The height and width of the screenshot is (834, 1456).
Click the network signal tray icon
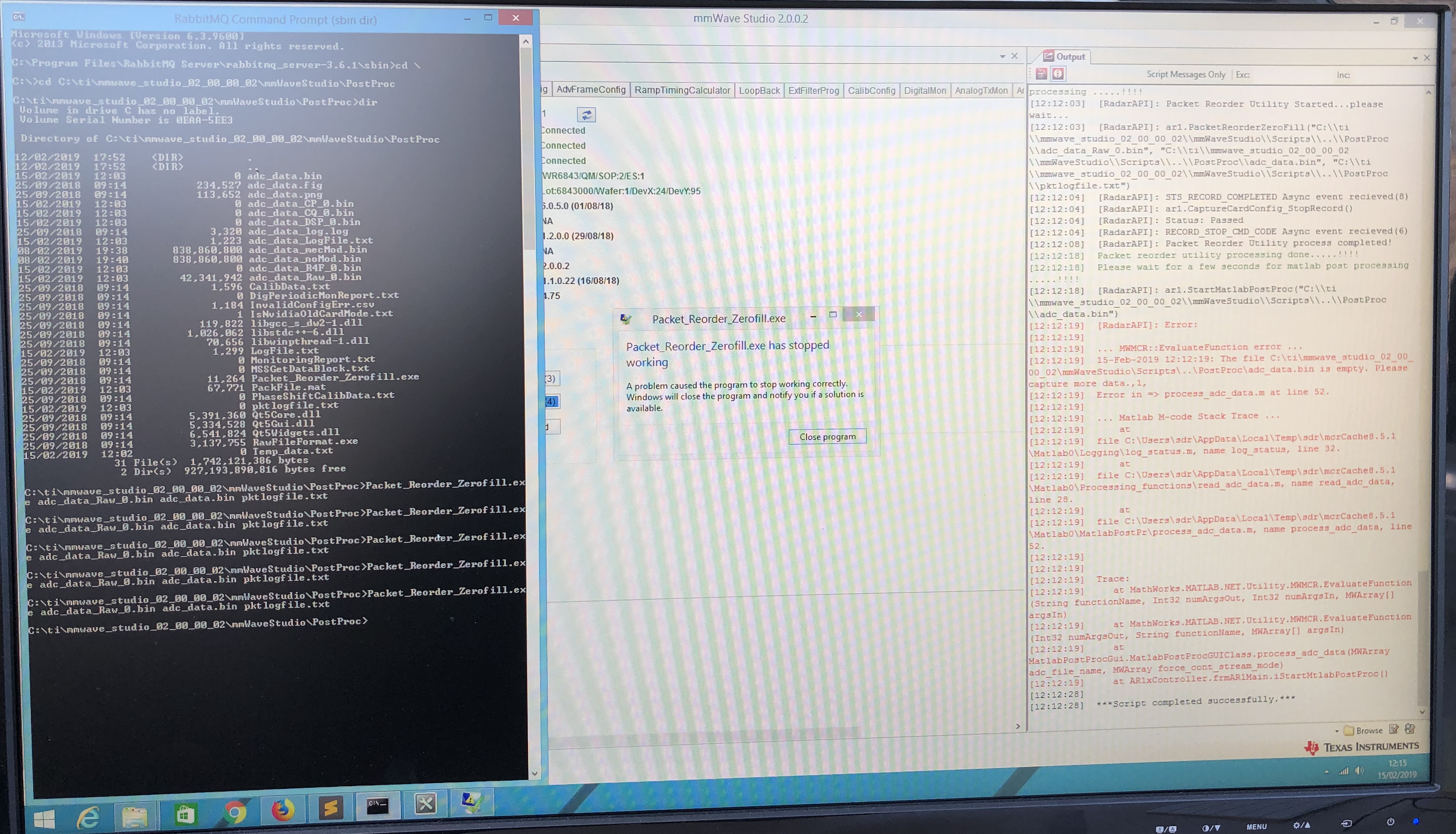(1343, 771)
